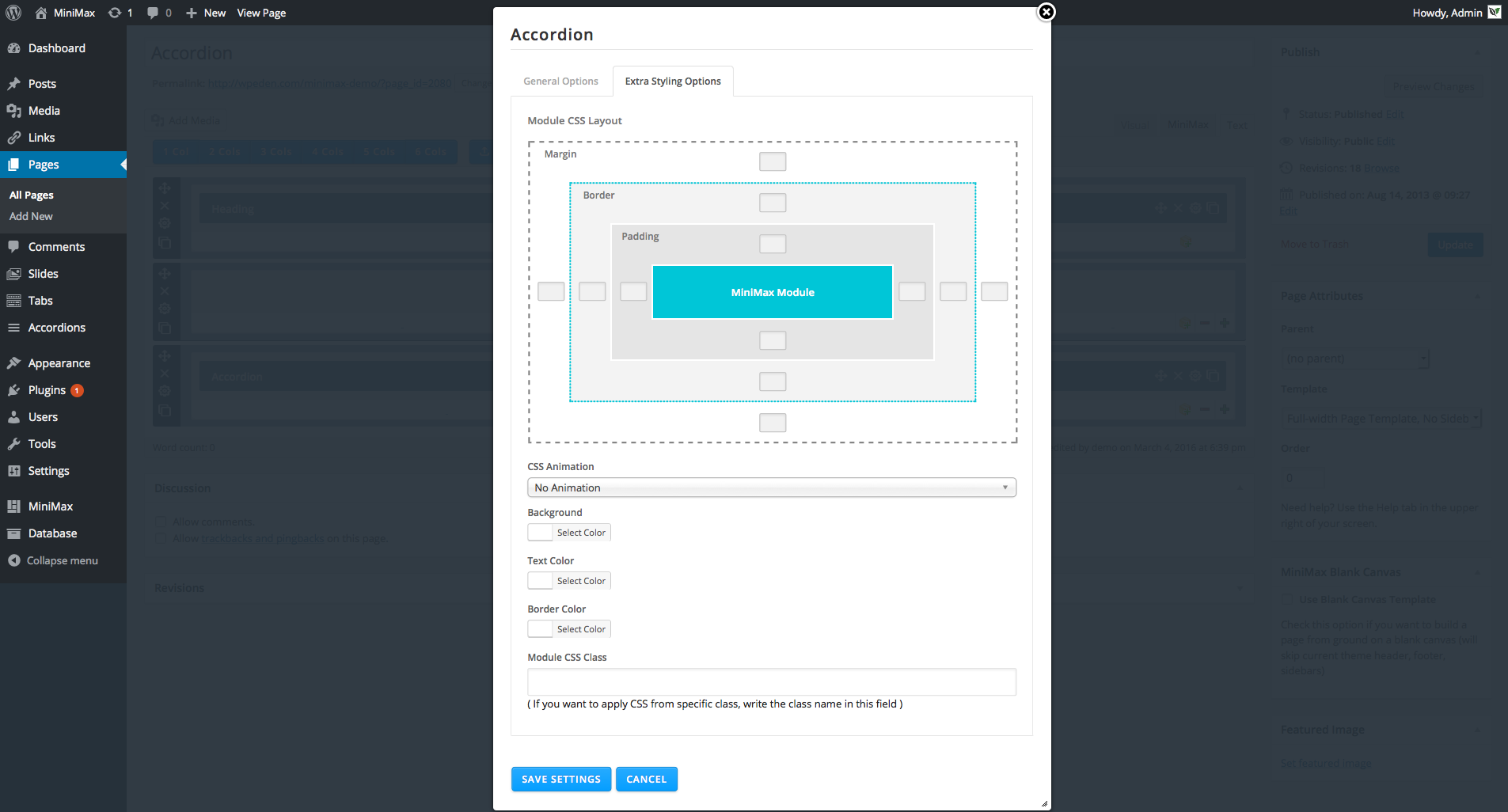The height and width of the screenshot is (812, 1508).
Task: Switch to General Options tab
Action: pos(560,82)
